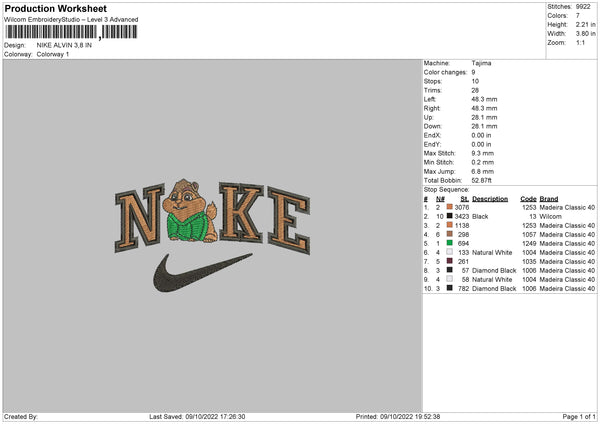Click the 'Page 1 of 1' footer
The width and height of the screenshot is (600, 424).
(579, 416)
